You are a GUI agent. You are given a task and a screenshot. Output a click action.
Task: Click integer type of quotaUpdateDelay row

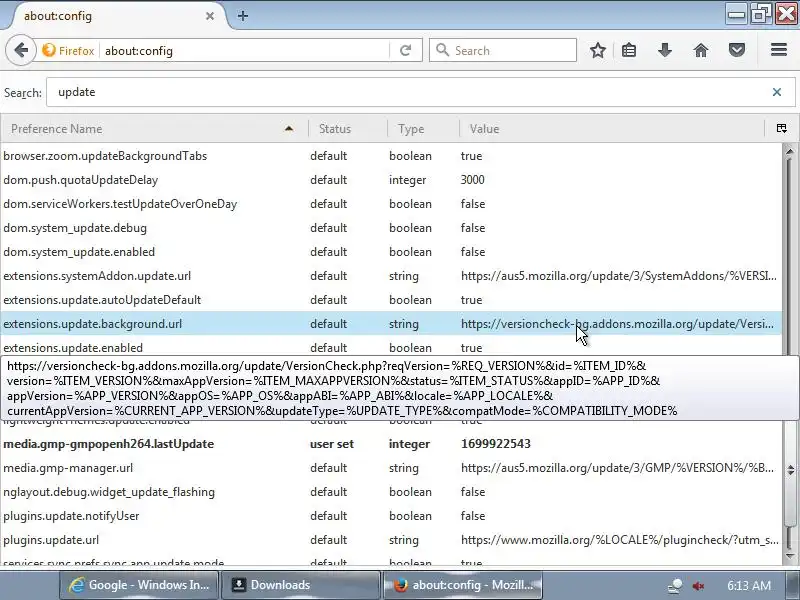(x=407, y=180)
